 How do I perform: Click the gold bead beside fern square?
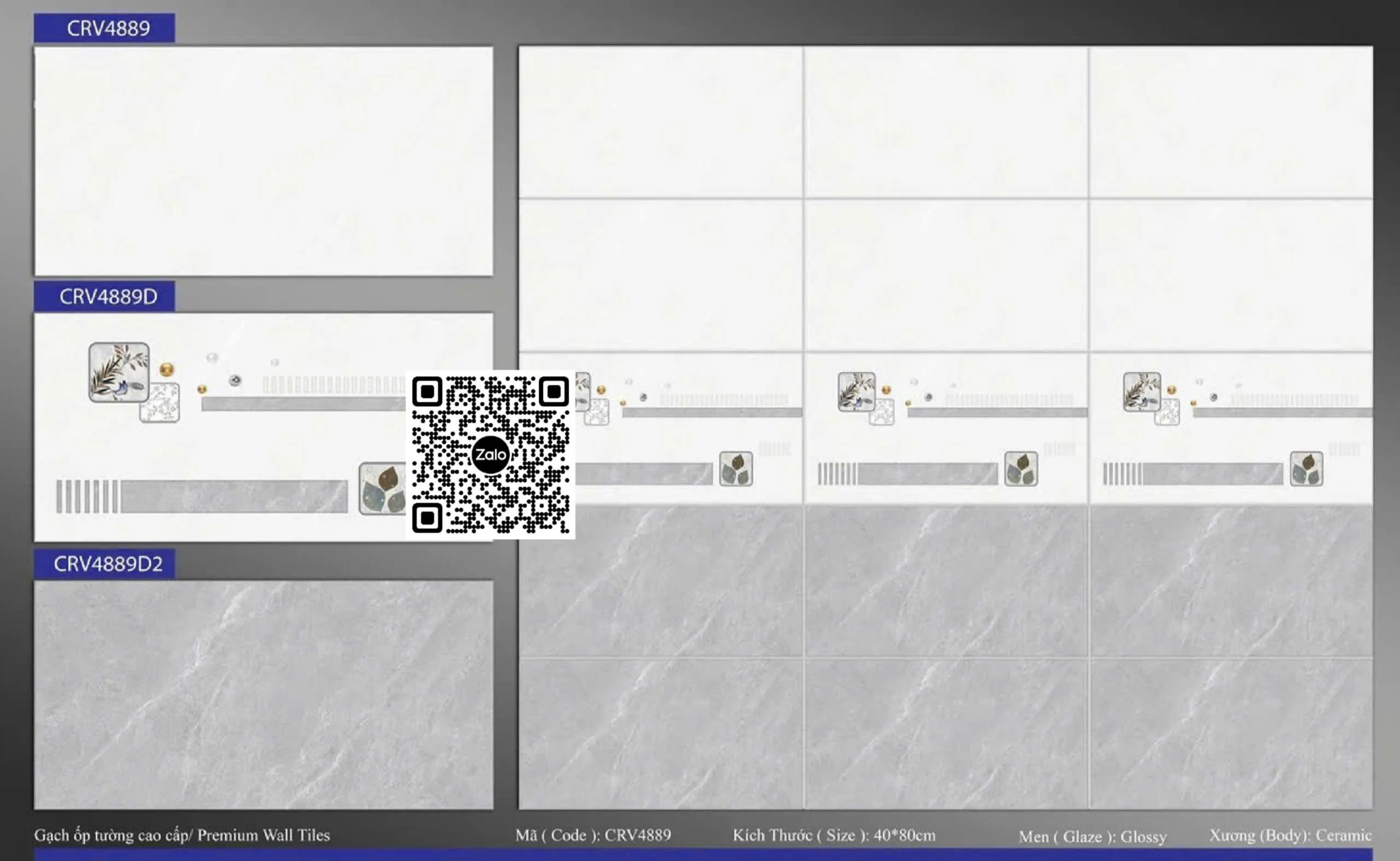(x=166, y=370)
